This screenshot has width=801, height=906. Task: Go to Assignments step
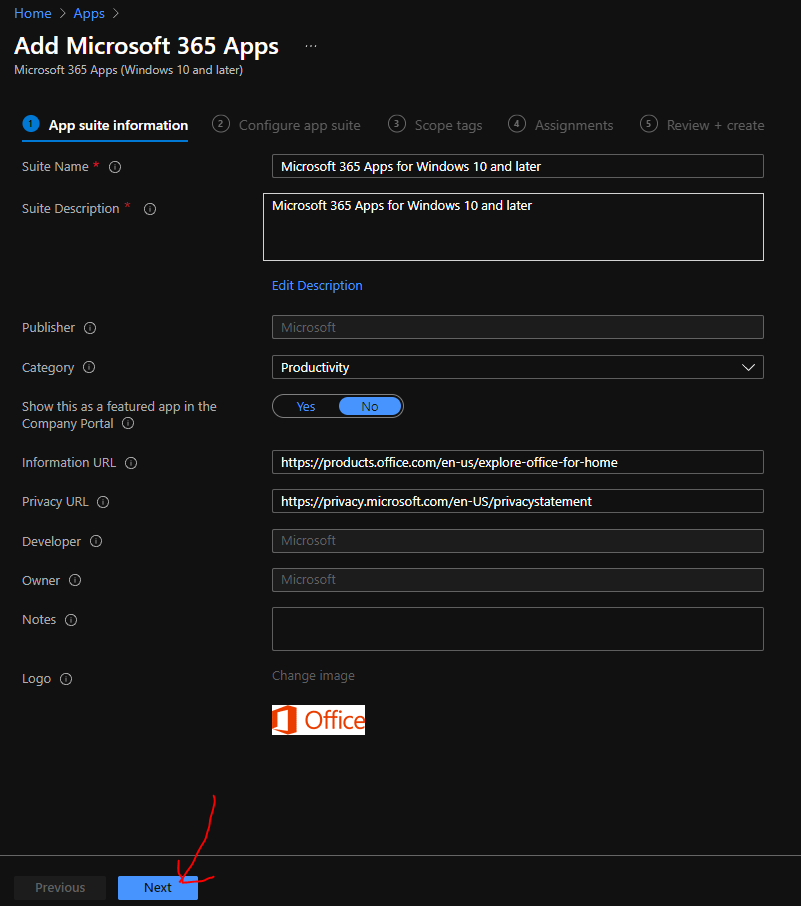click(x=561, y=125)
